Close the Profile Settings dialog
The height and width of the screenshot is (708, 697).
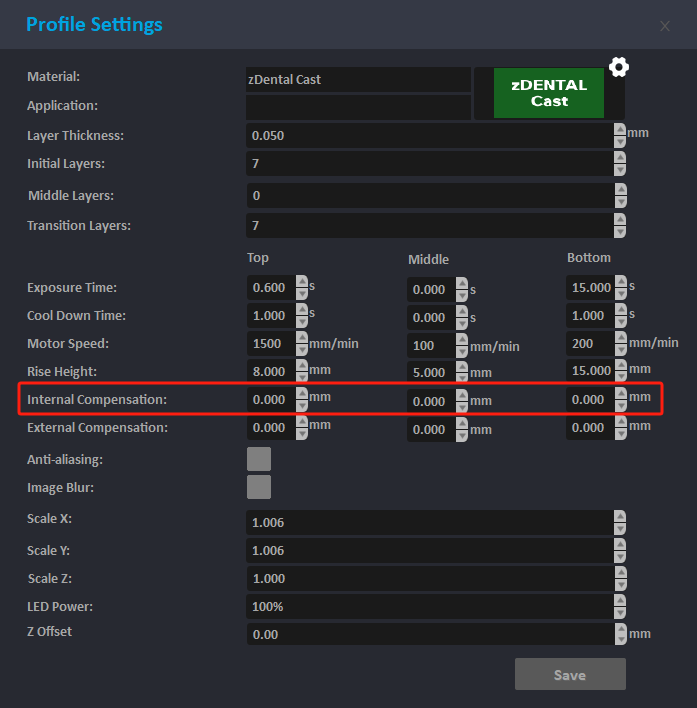tap(665, 26)
